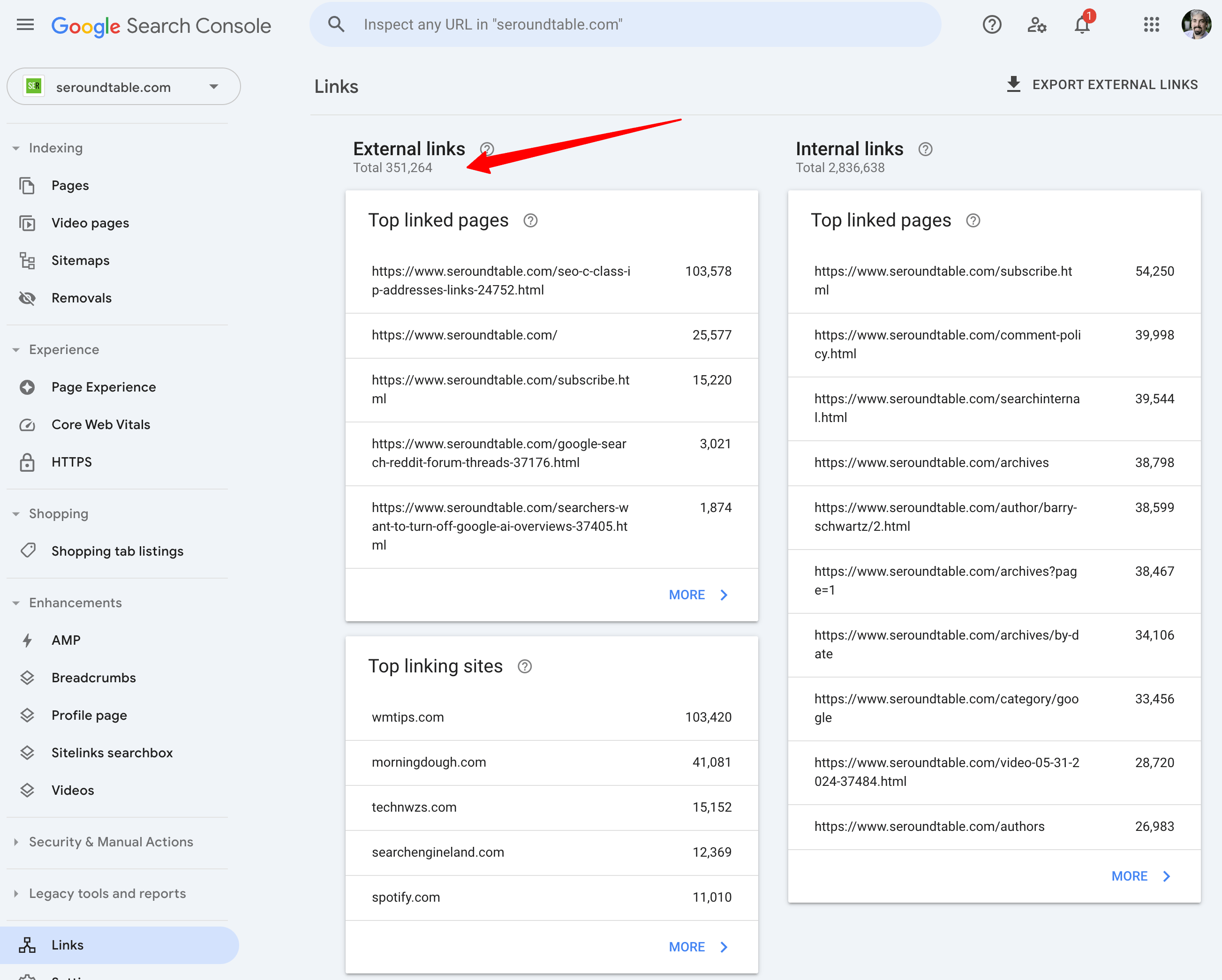Open the user settings icon in top bar
This screenshot has width=1222, height=980.
click(1037, 24)
